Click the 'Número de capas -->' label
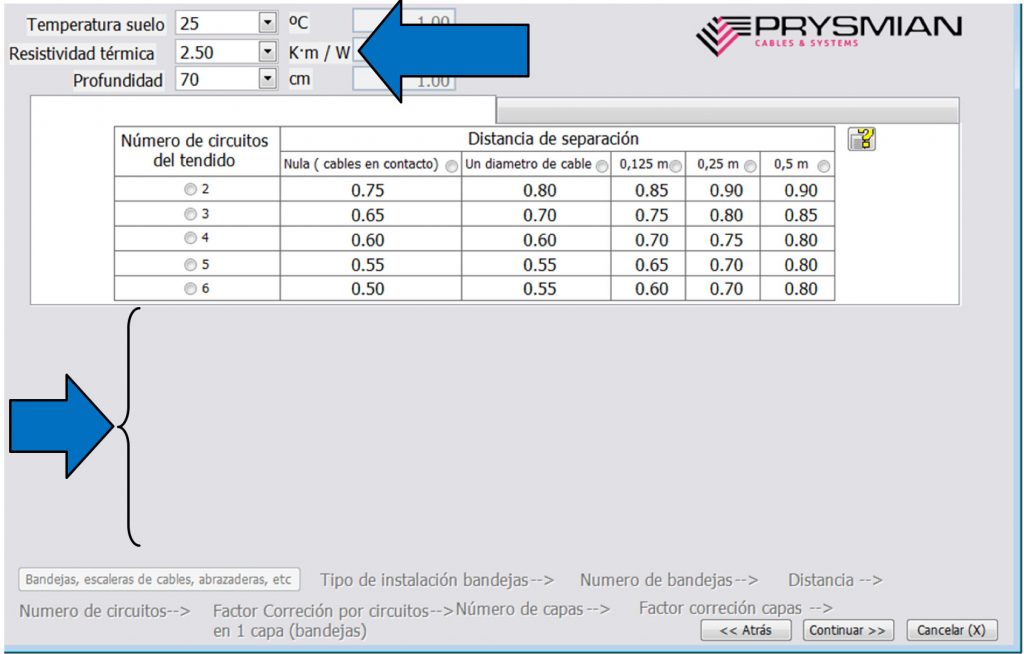Image resolution: width=1024 pixels, height=654 pixels. pyautogui.click(x=532, y=609)
